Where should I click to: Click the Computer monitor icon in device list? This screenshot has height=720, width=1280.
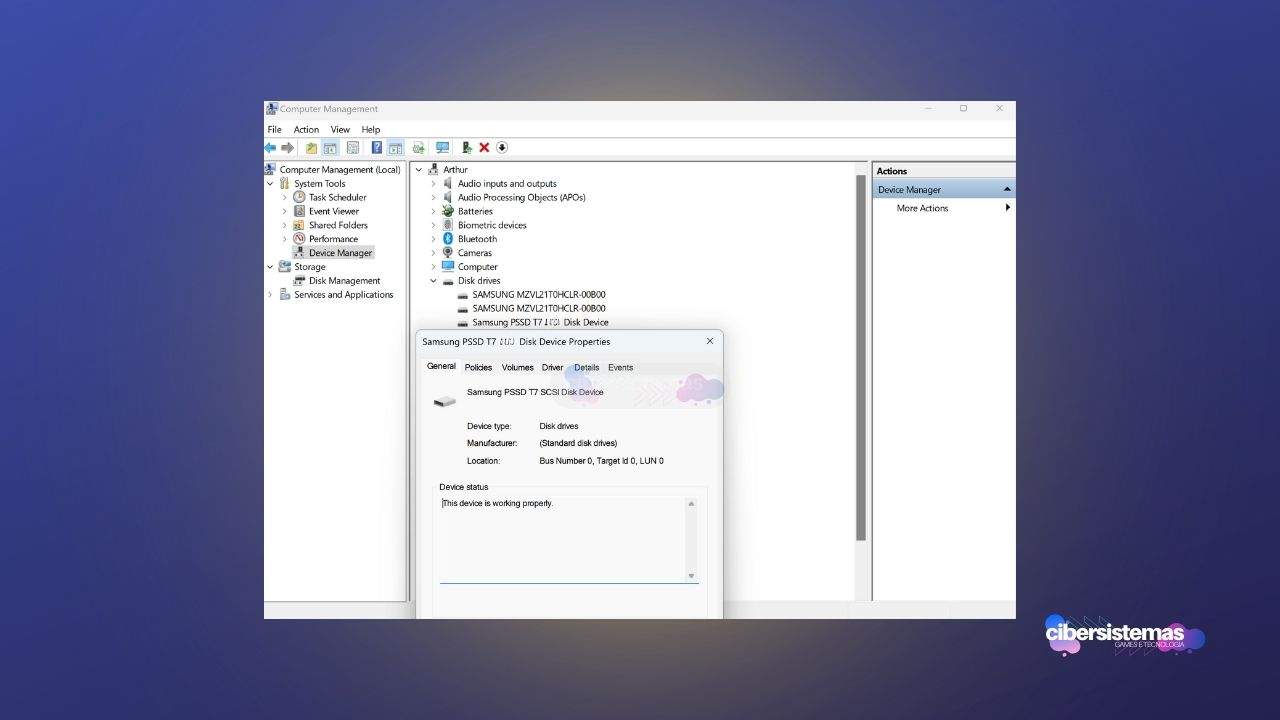pyautogui.click(x=448, y=267)
